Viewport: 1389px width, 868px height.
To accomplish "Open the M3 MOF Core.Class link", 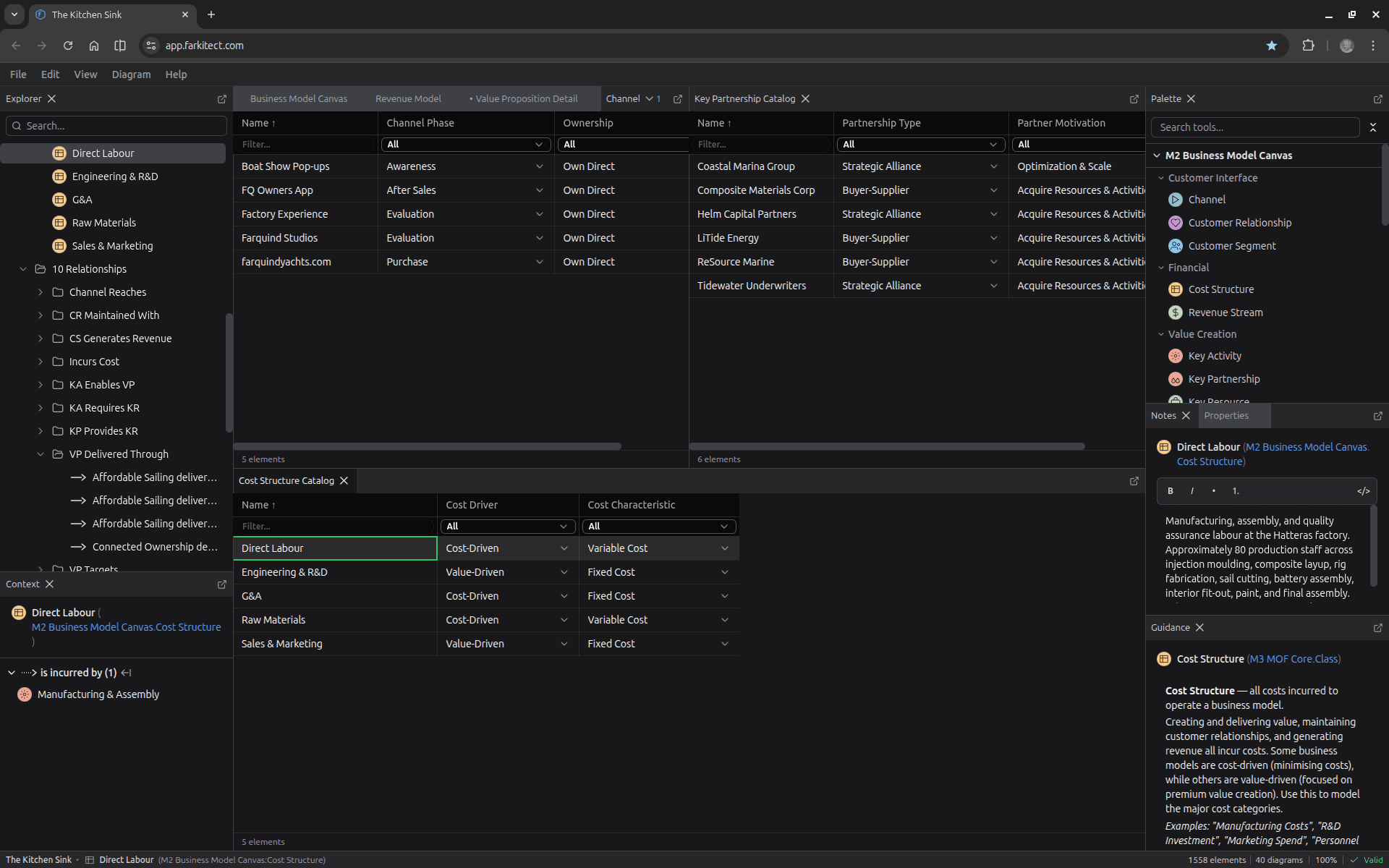I will [x=1294, y=659].
